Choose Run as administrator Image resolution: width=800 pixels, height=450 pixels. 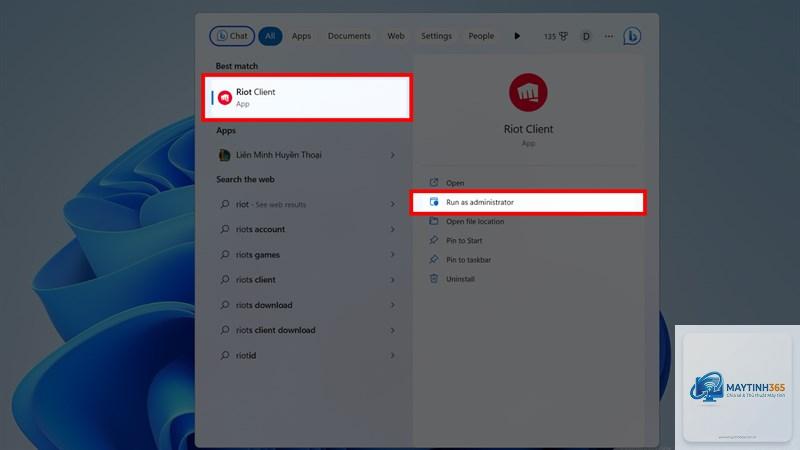pyautogui.click(x=528, y=202)
